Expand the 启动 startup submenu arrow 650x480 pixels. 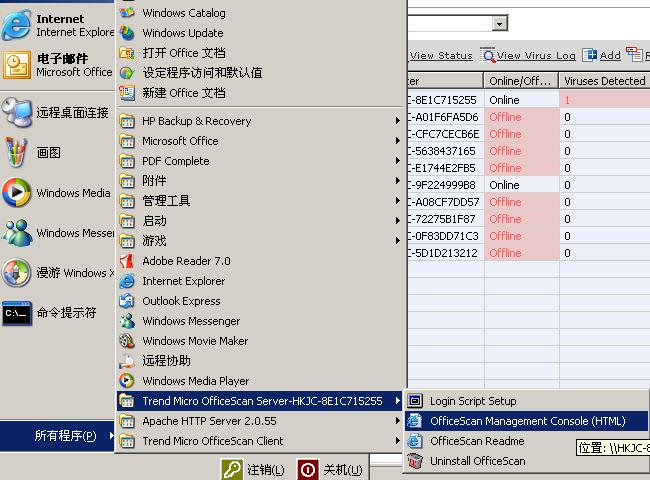tap(398, 221)
